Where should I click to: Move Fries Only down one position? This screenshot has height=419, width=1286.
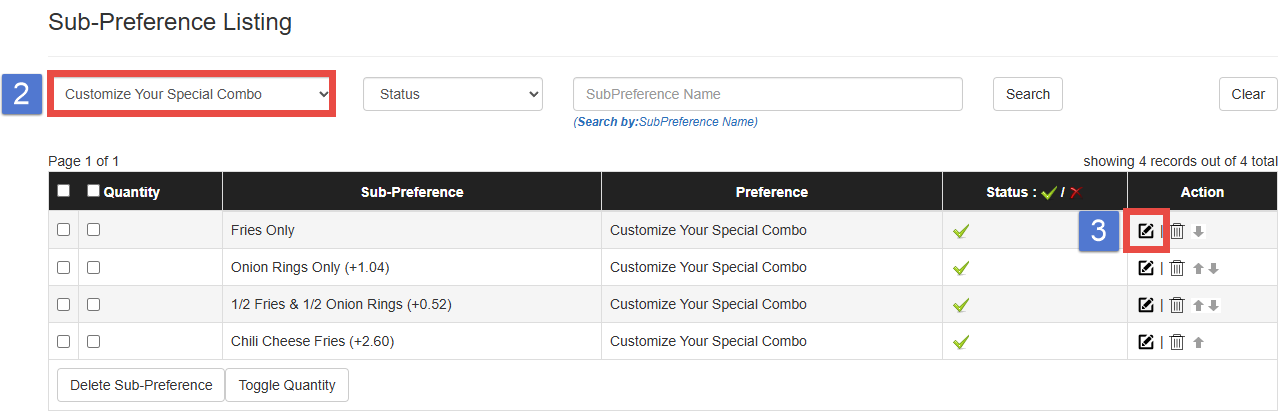coord(1199,232)
